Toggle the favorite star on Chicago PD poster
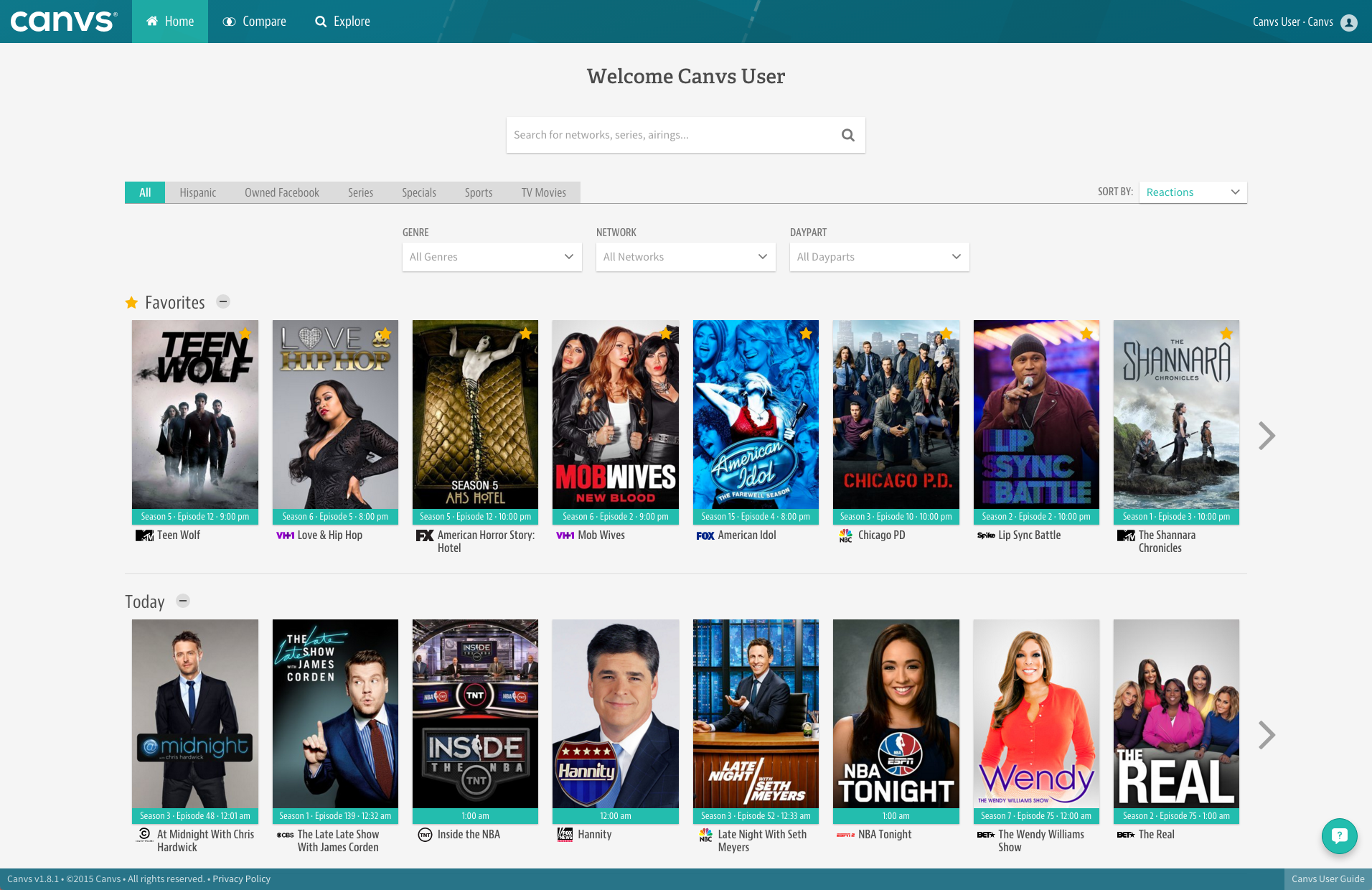The image size is (1372, 890). click(946, 334)
